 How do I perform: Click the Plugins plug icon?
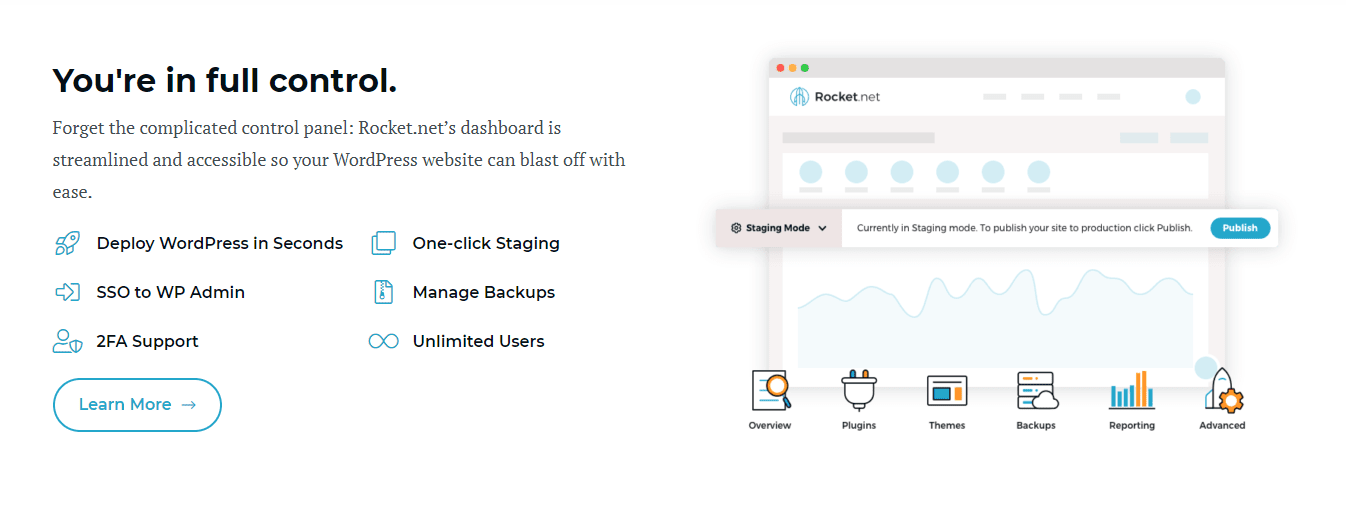[859, 390]
